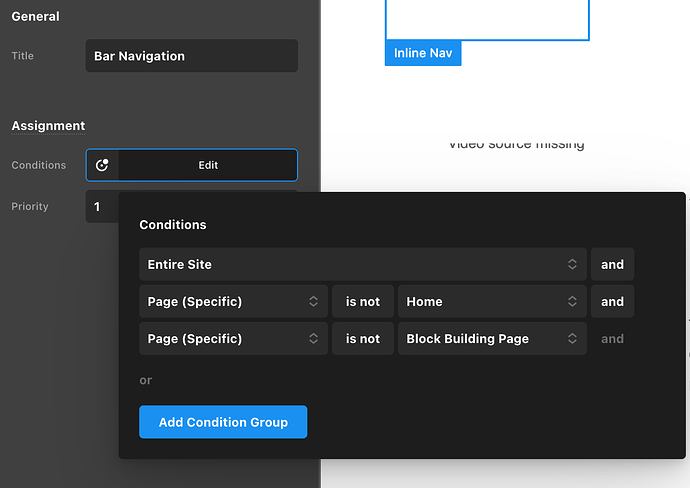Viewport: 690px width, 488px height.
Task: Open Page (Specific) dropdown in Home row
Action: tap(233, 301)
